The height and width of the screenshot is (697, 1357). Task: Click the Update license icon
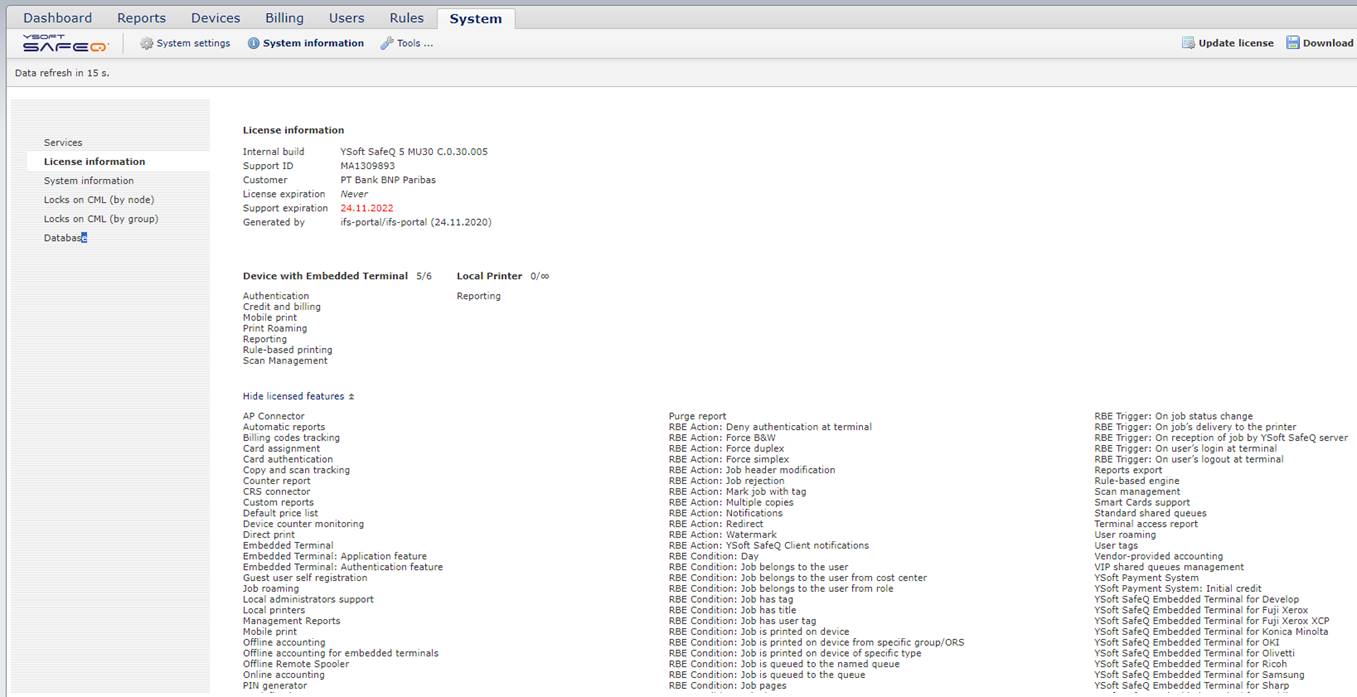(x=1188, y=43)
